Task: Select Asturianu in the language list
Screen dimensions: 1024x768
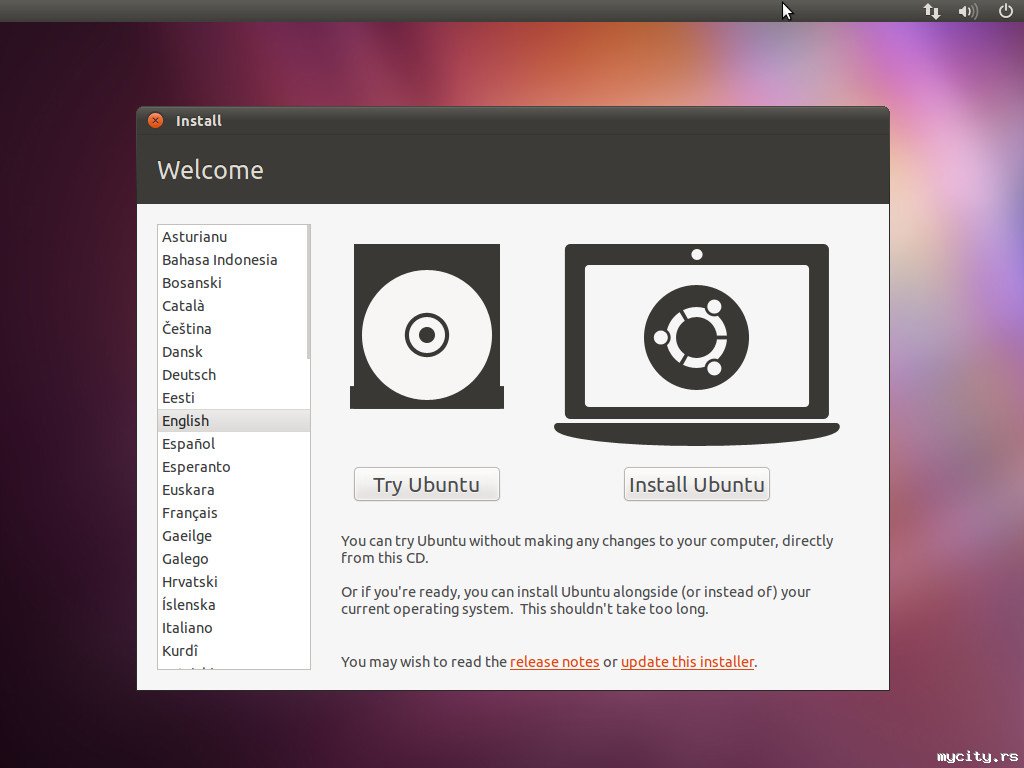Action: point(232,237)
